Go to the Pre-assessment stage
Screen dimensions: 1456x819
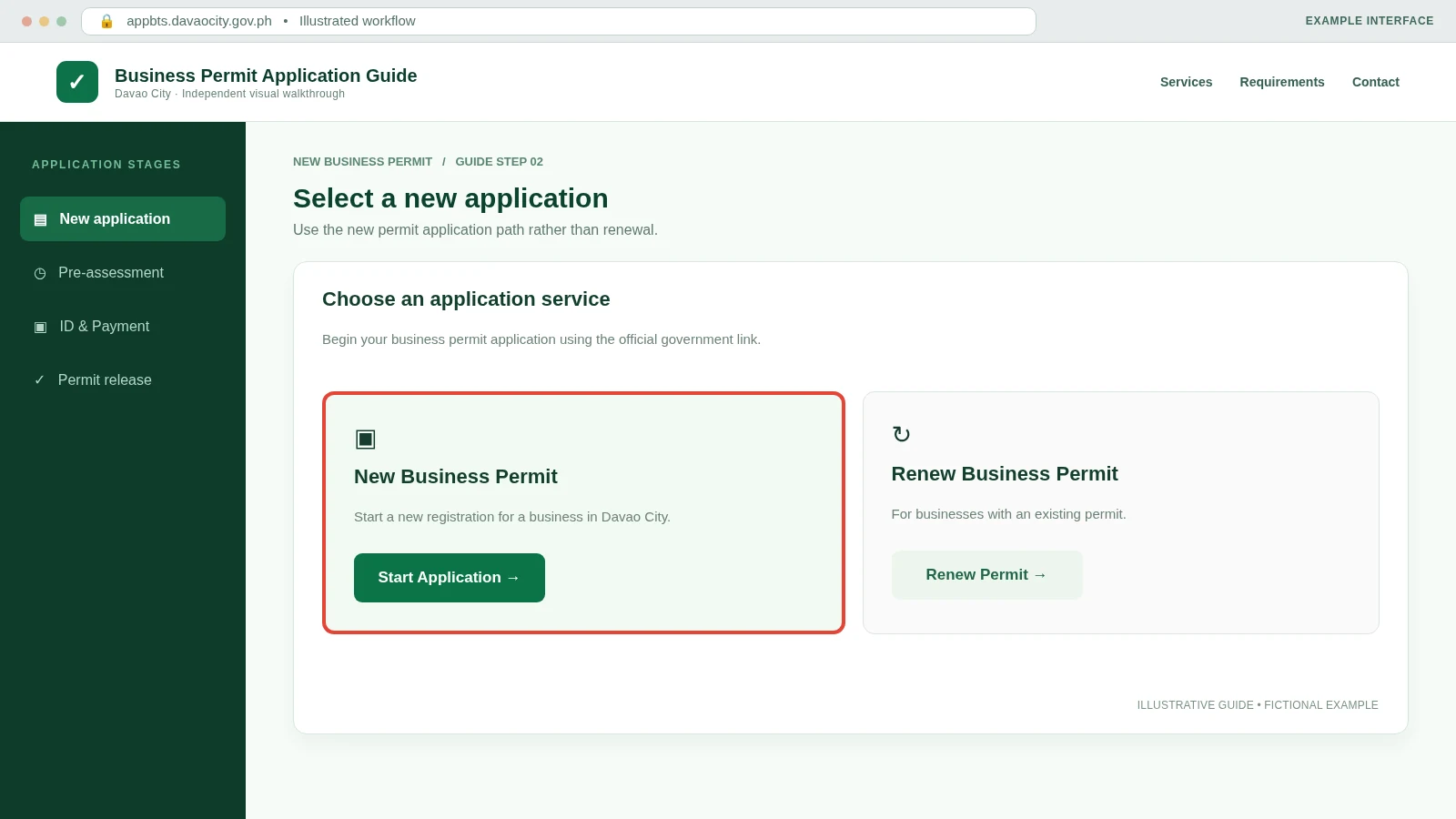[123, 273]
